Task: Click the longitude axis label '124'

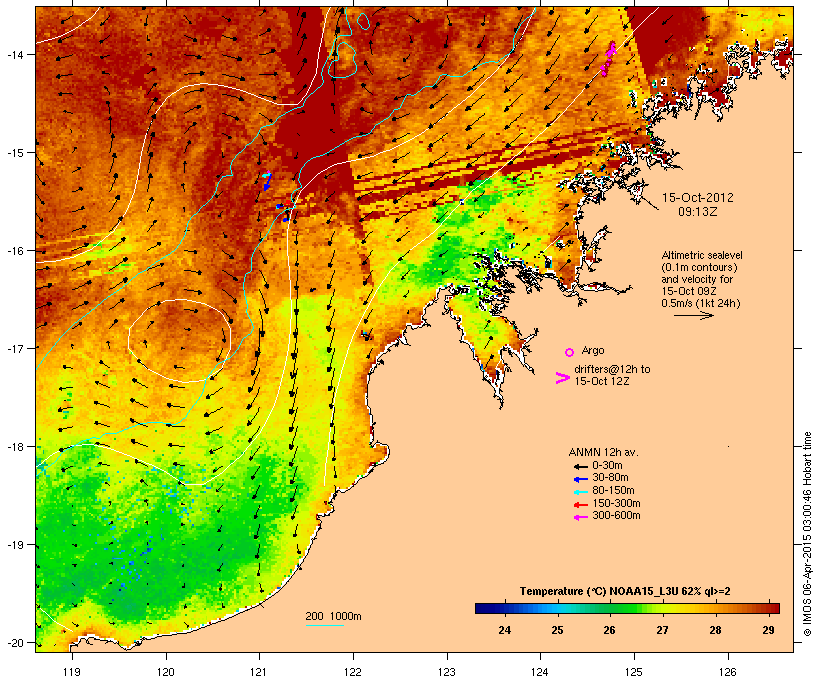Action: (x=540, y=672)
